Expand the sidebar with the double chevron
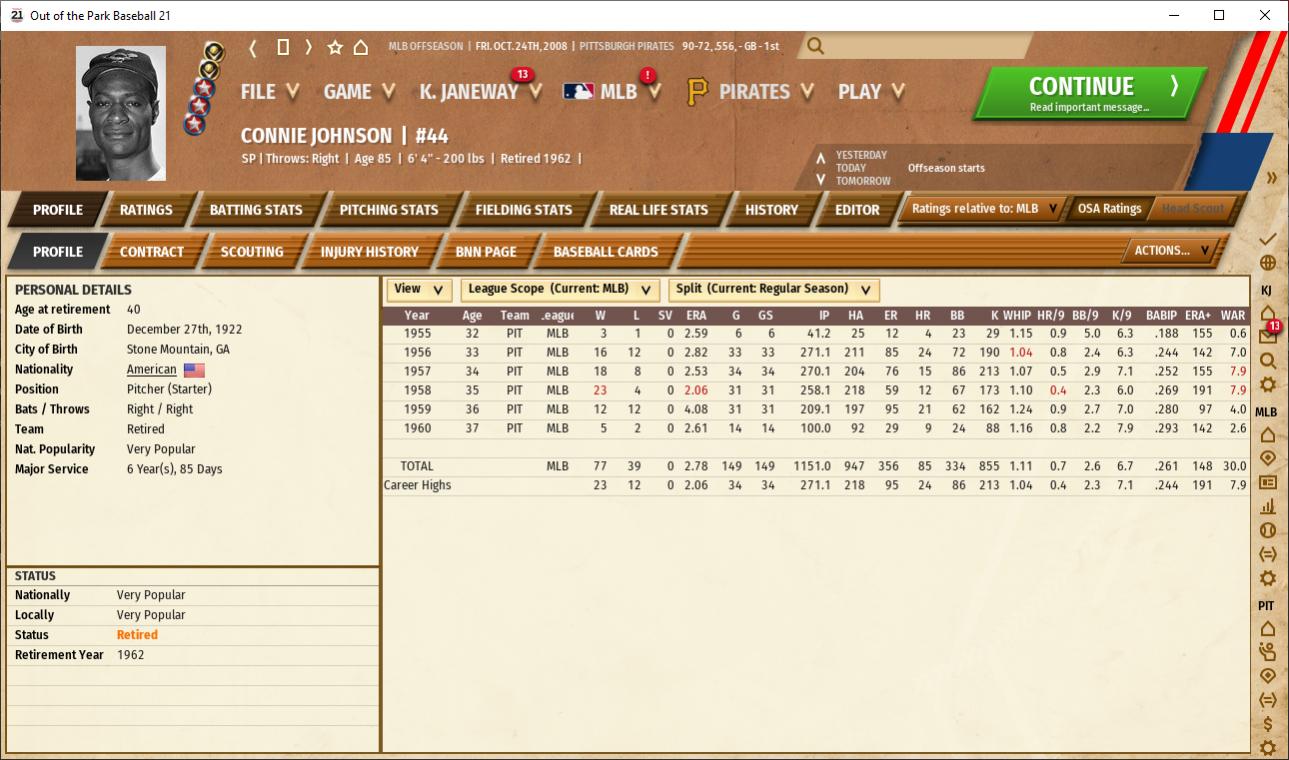 pos(1271,178)
